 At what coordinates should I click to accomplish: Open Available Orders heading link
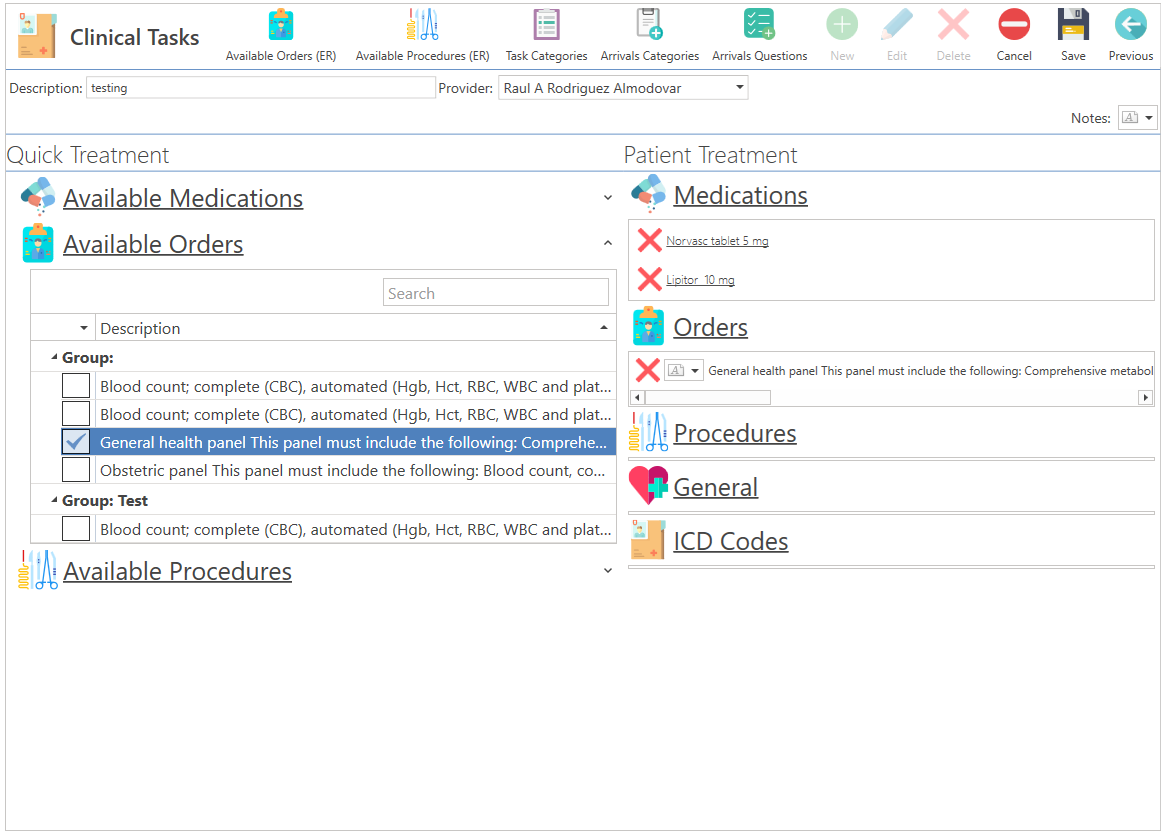click(x=153, y=244)
